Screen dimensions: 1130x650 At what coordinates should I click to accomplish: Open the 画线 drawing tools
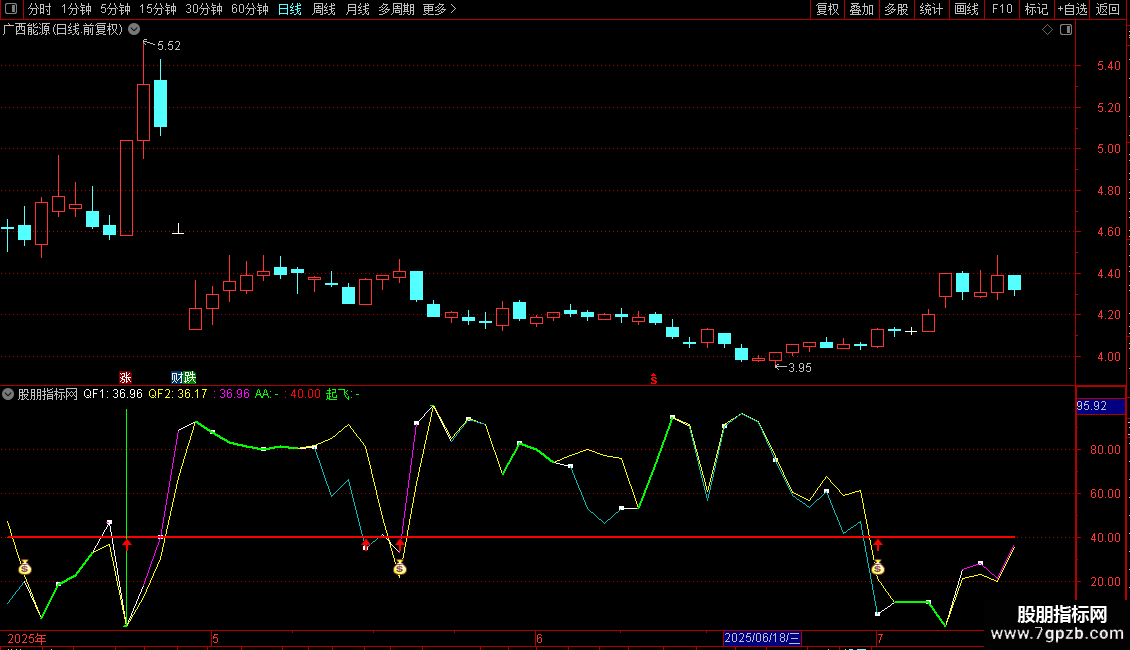coord(966,9)
